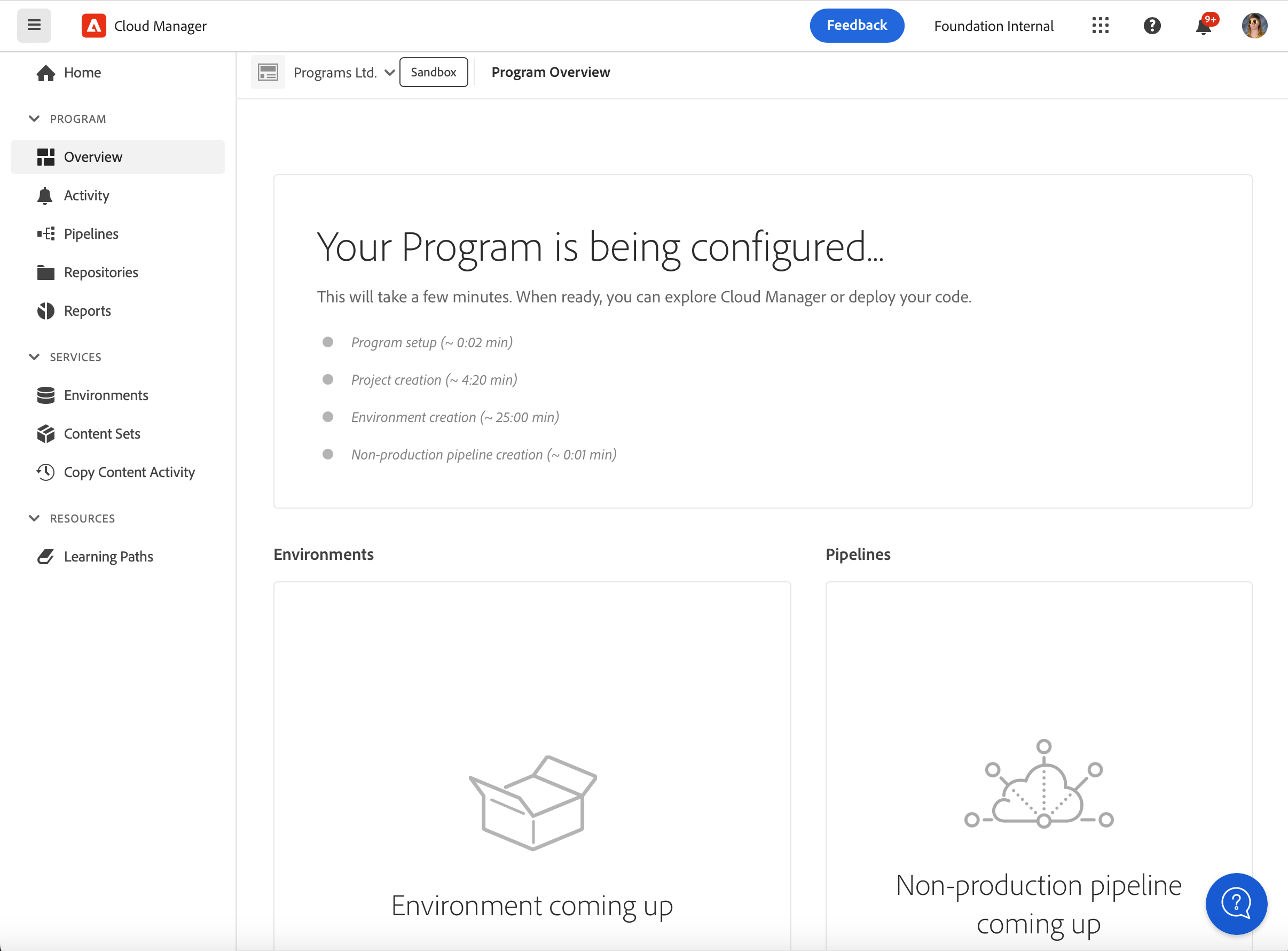Open the app switcher grid icon
The width and height of the screenshot is (1288, 951).
click(x=1100, y=26)
